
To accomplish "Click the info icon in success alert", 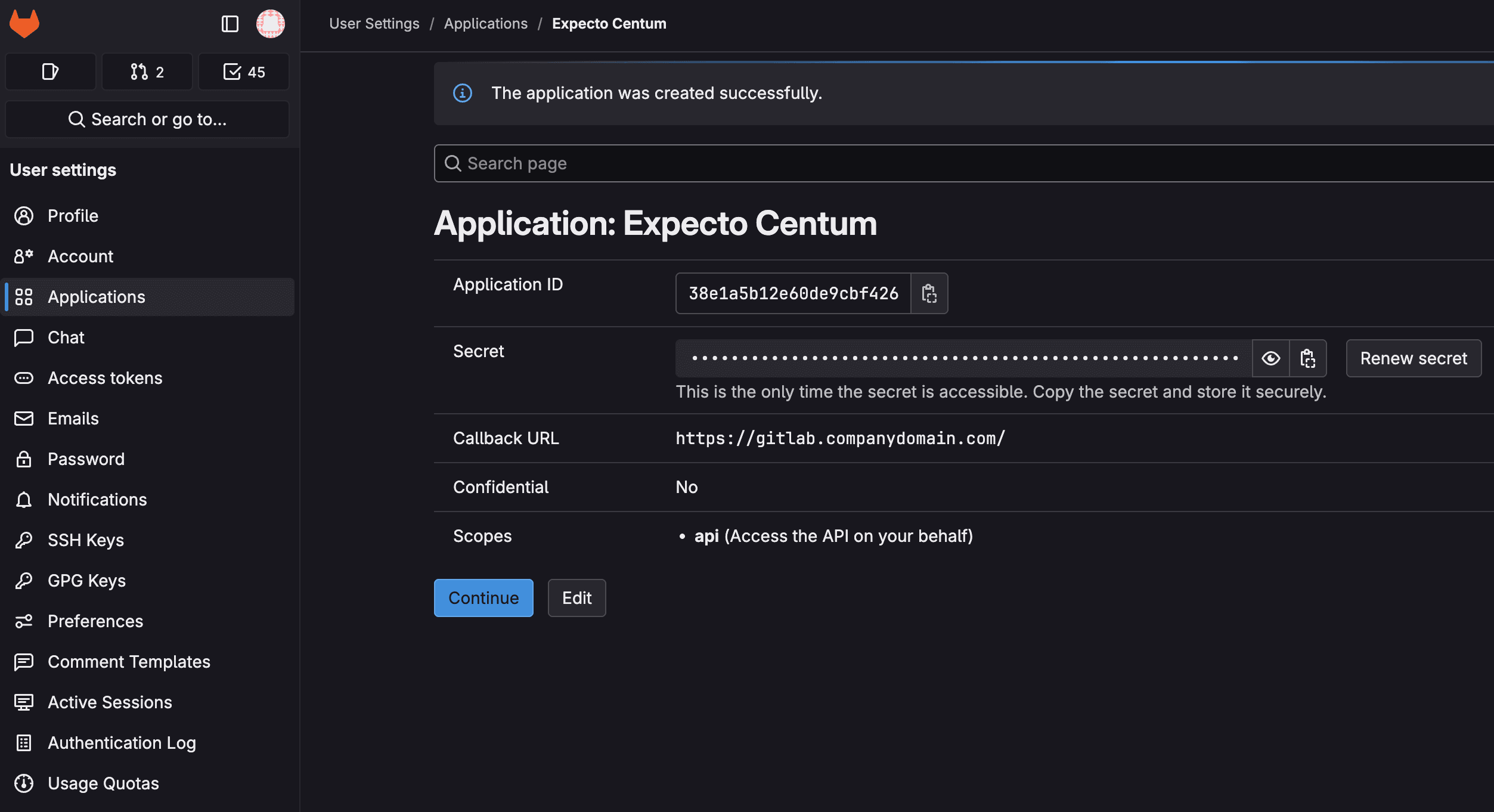I will [x=463, y=93].
